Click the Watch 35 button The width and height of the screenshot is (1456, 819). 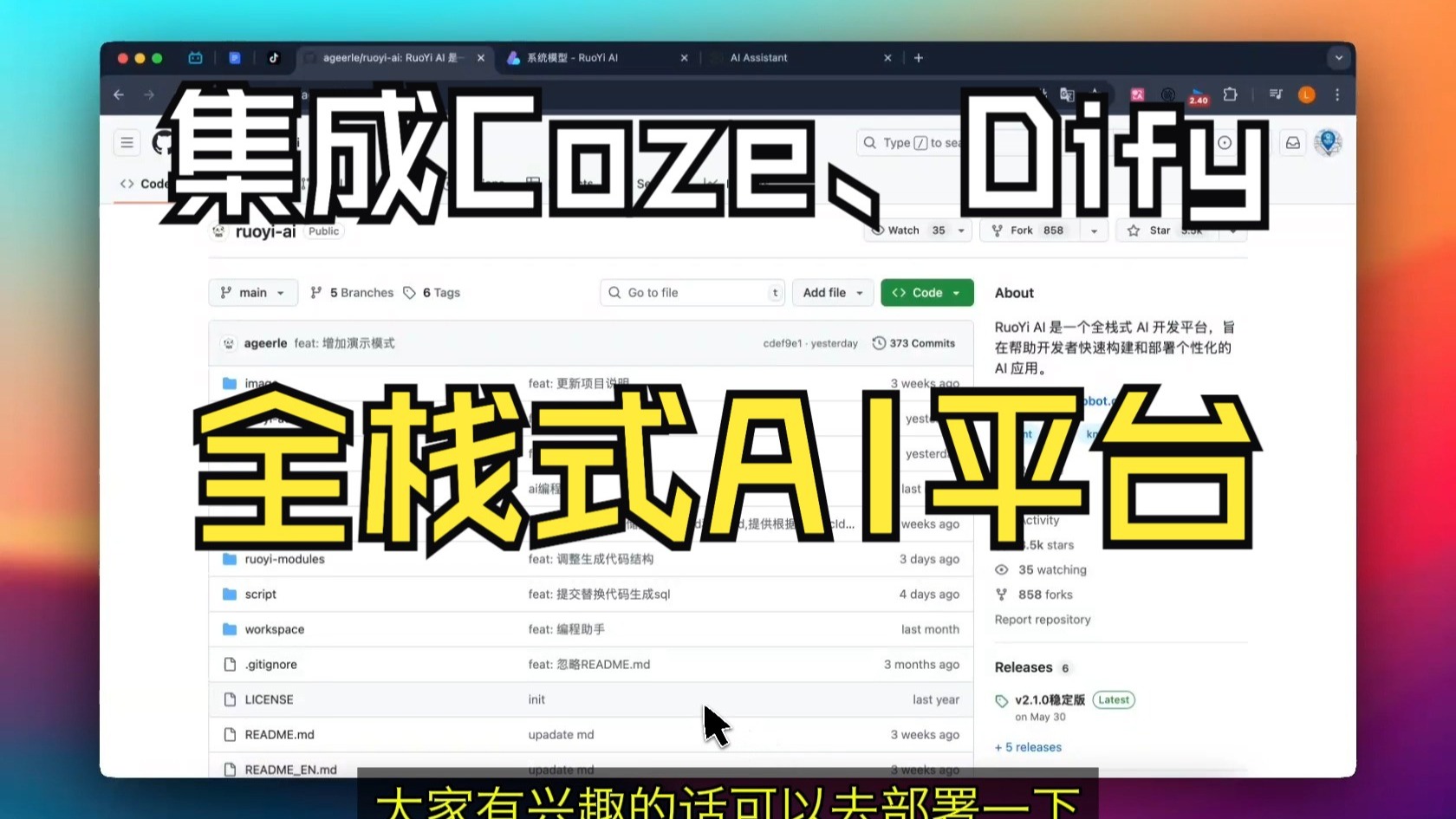[x=908, y=231]
